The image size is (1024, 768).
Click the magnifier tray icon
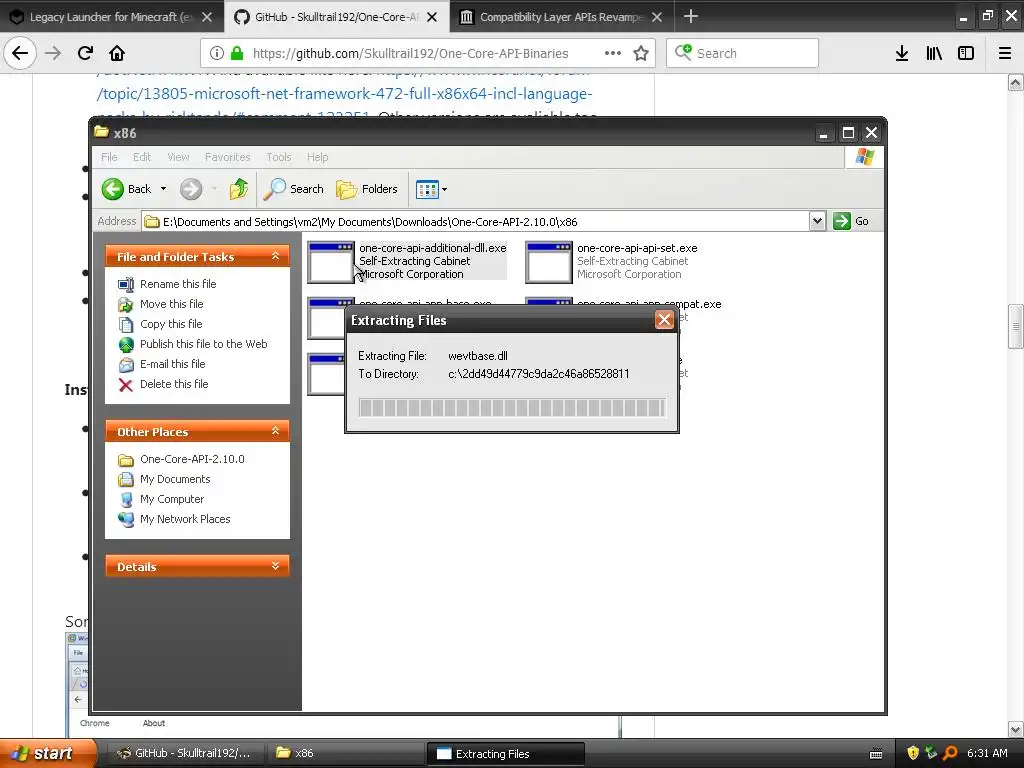click(950, 753)
